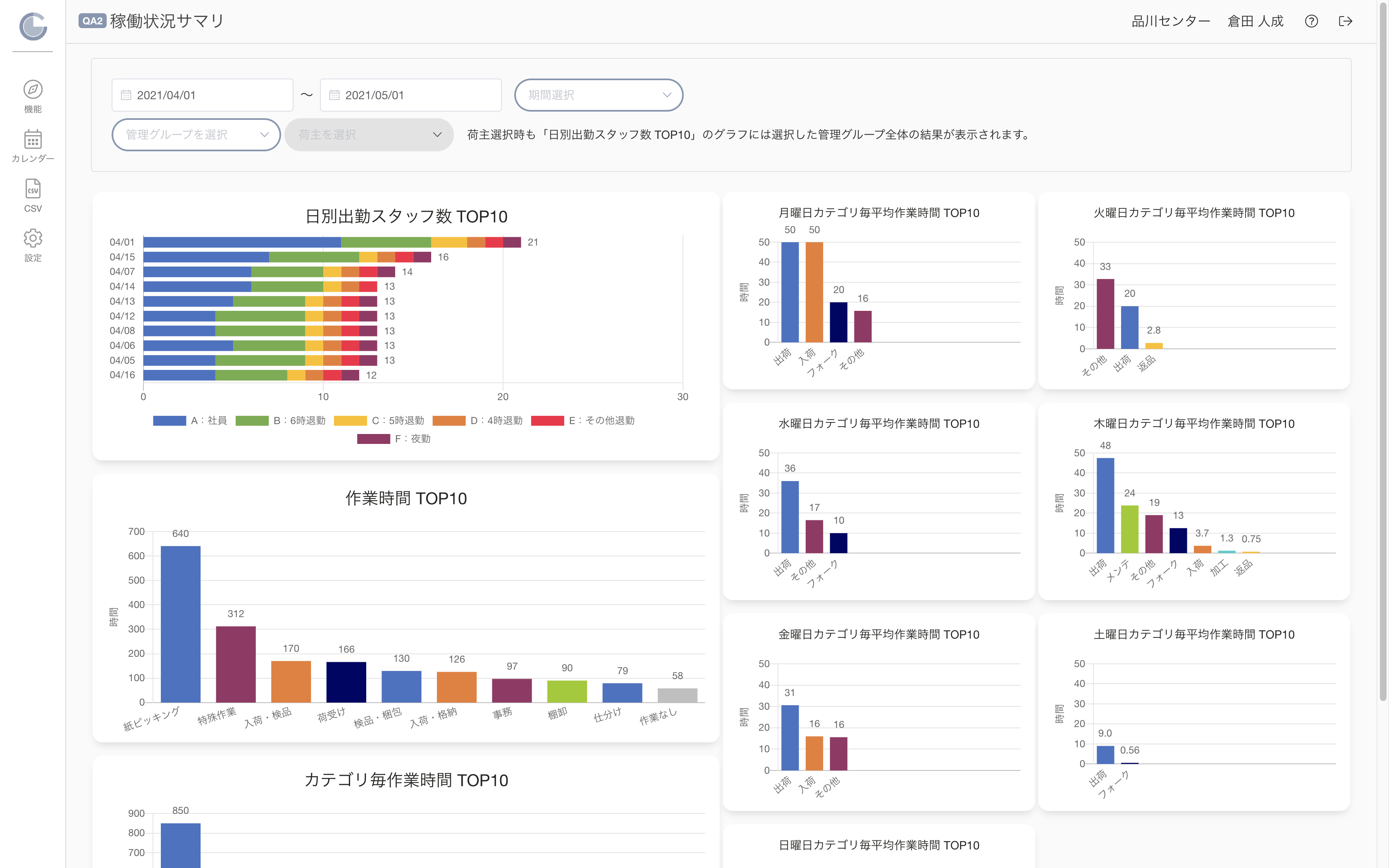The height and width of the screenshot is (868, 1389).
Task: Open the 管理グループを選択 dropdown
Action: click(x=196, y=135)
